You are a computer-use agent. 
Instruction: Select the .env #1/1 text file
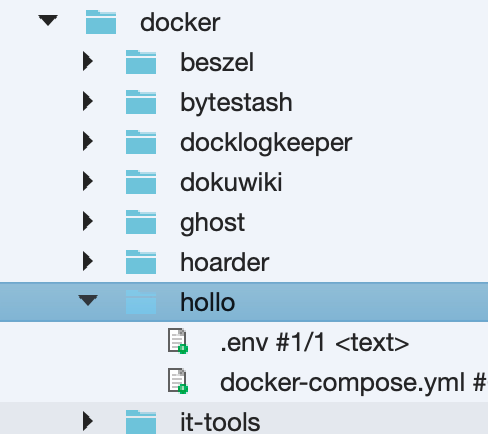pyautogui.click(x=314, y=343)
